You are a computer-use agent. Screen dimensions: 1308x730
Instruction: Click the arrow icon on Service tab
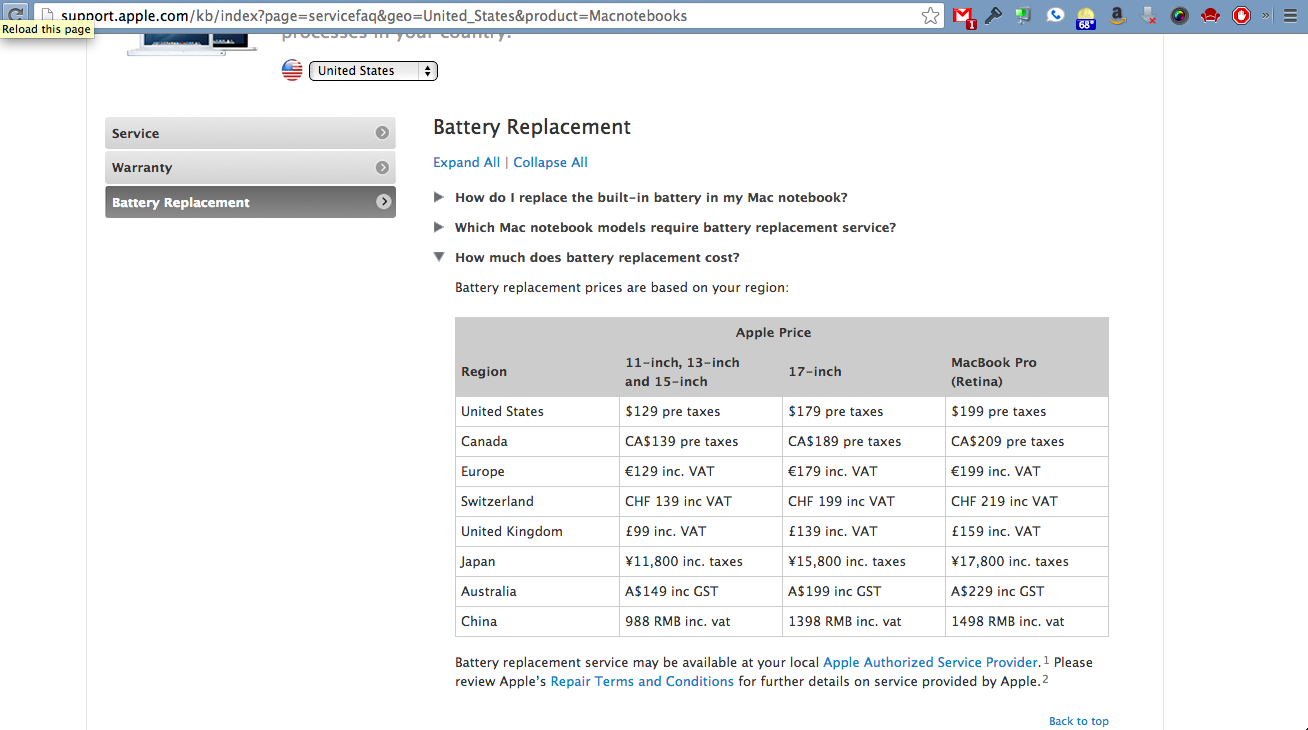click(x=382, y=133)
